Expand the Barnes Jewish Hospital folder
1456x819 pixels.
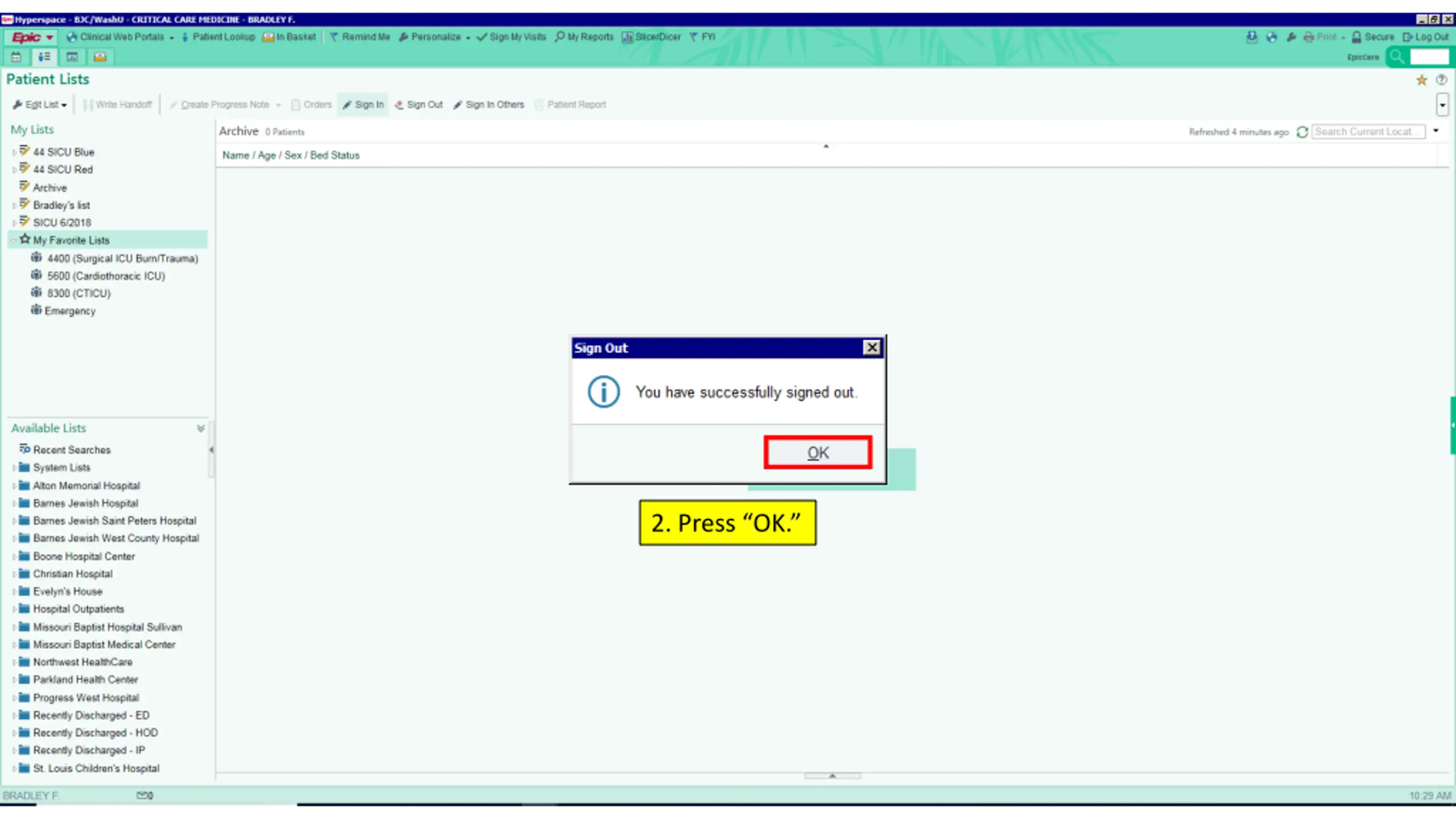(14, 504)
